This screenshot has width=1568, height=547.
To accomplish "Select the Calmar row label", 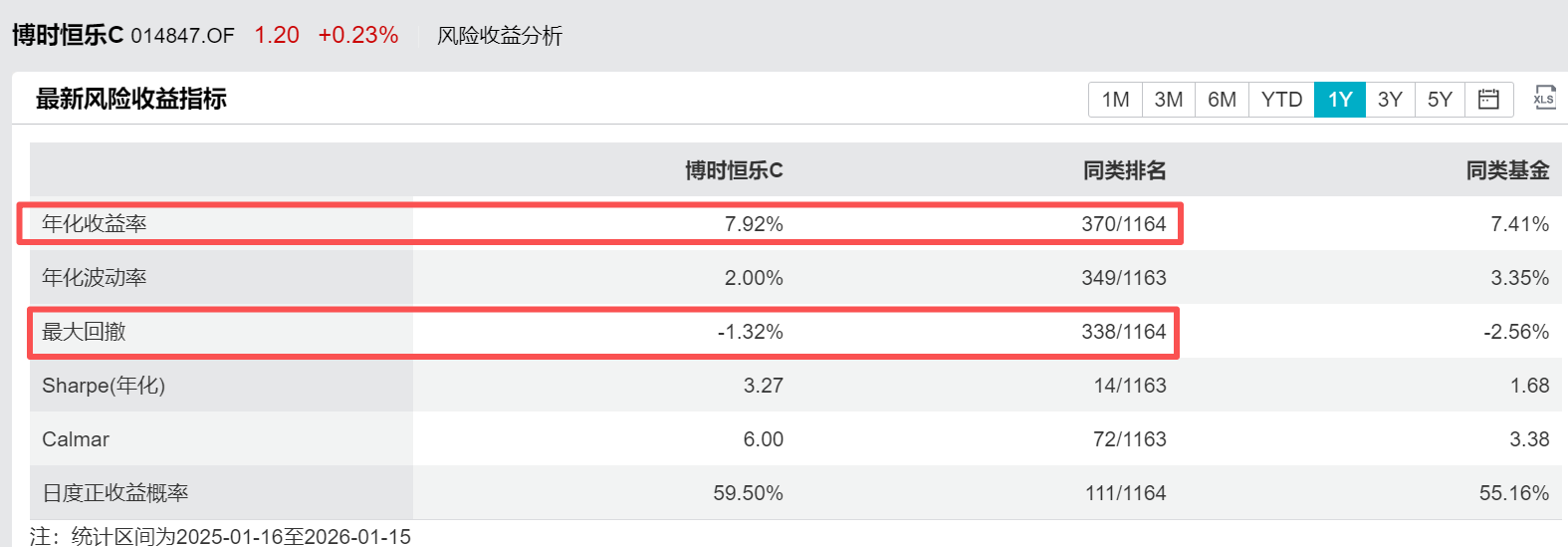I will tap(76, 439).
